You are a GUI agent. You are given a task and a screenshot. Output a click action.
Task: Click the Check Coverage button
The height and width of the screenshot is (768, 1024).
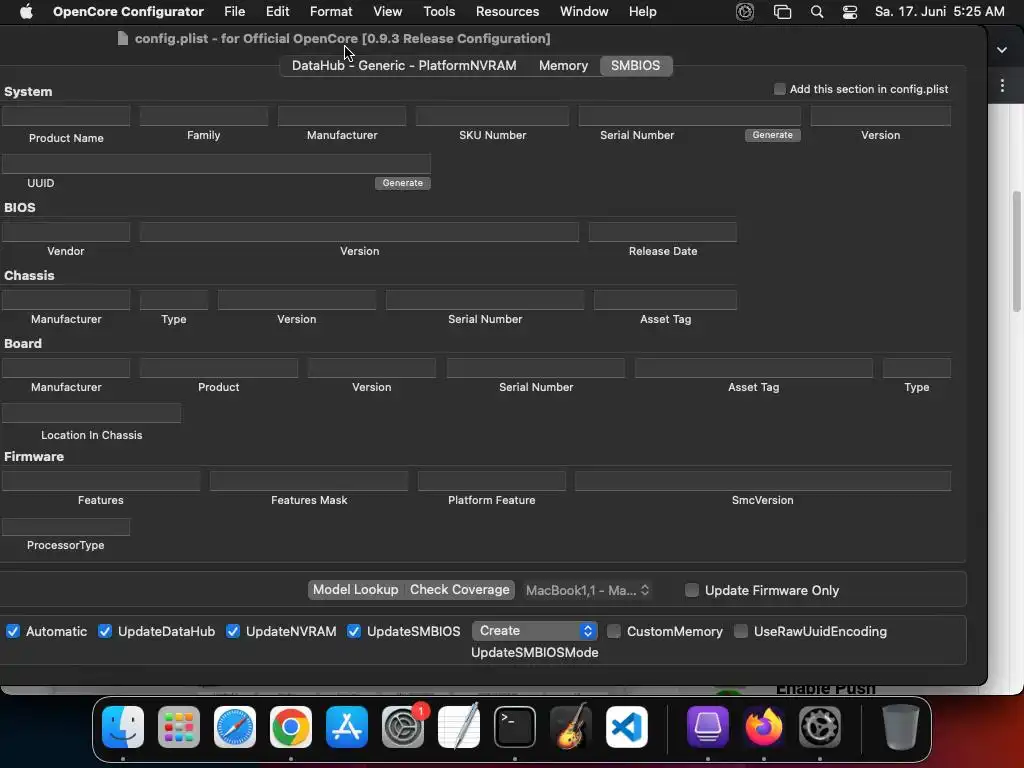(460, 590)
